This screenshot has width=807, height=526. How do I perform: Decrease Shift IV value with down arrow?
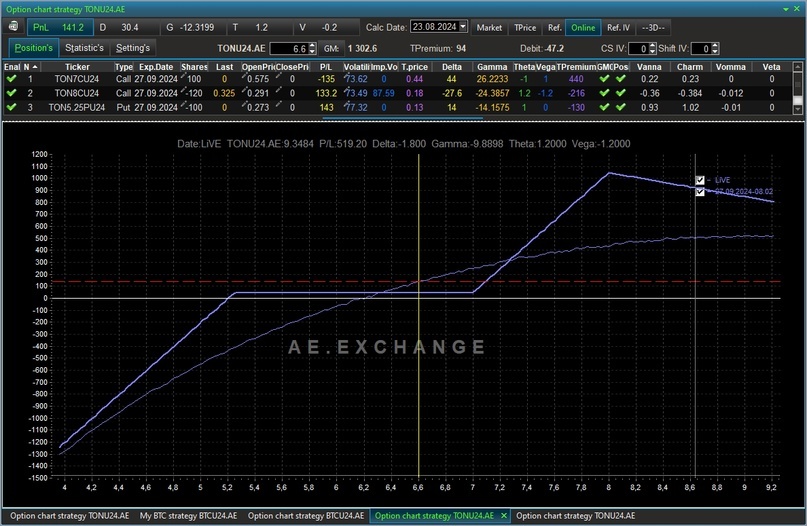(x=715, y=51)
